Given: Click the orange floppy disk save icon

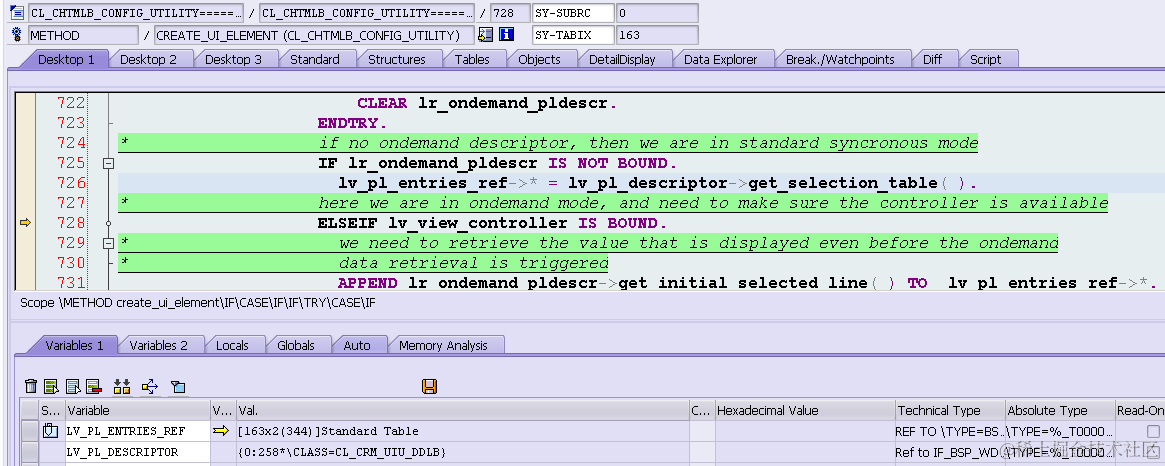Looking at the screenshot, I should [429, 386].
